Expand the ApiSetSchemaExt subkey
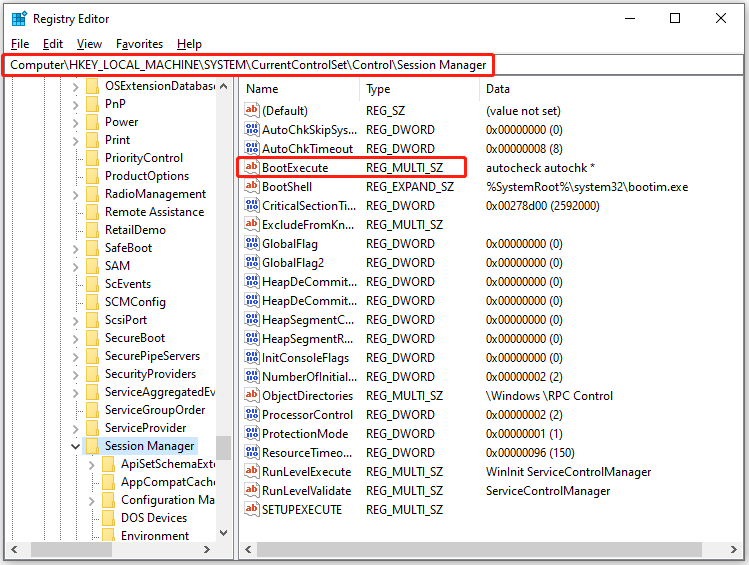The height and width of the screenshot is (565, 749). tap(92, 464)
